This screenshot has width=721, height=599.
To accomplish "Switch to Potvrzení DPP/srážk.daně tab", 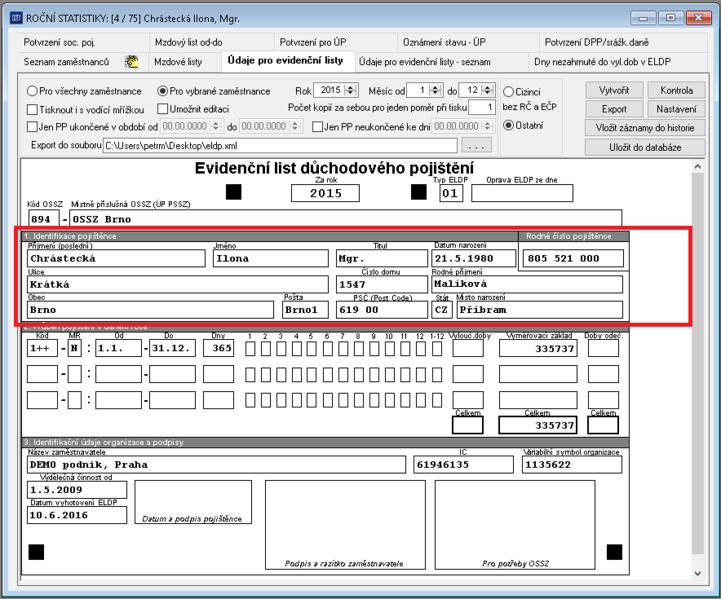I will [597, 42].
